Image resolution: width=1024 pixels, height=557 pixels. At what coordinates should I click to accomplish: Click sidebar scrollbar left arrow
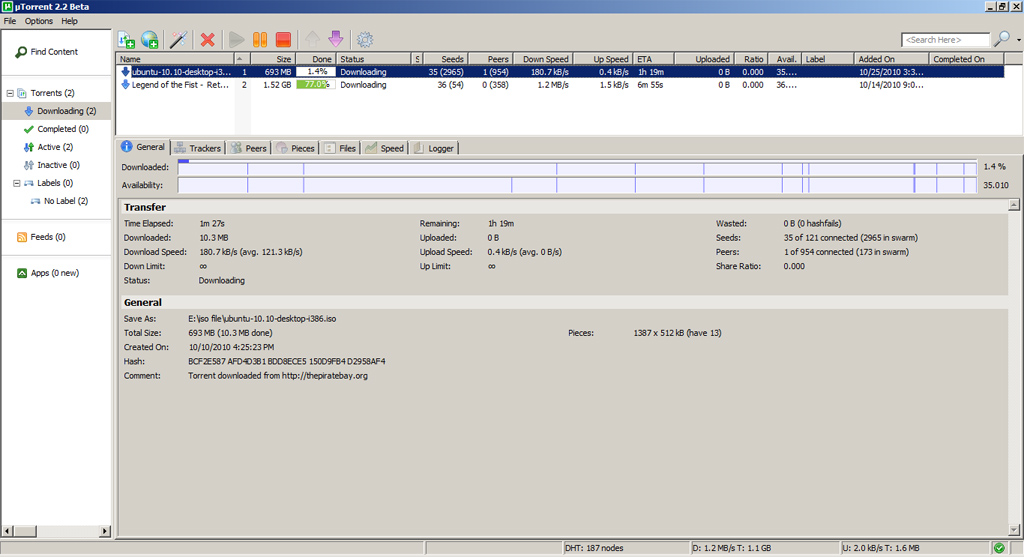tap(8, 531)
